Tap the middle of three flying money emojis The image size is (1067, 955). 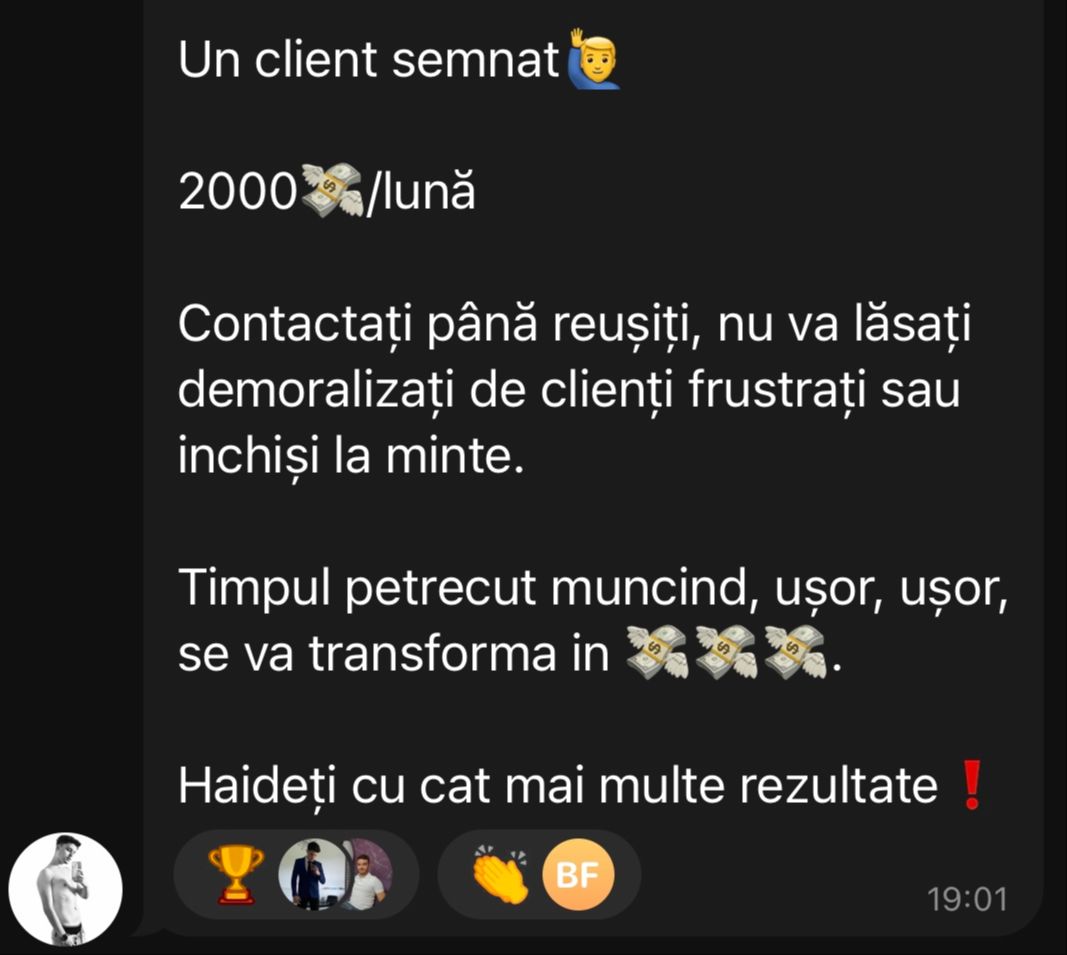725,652
